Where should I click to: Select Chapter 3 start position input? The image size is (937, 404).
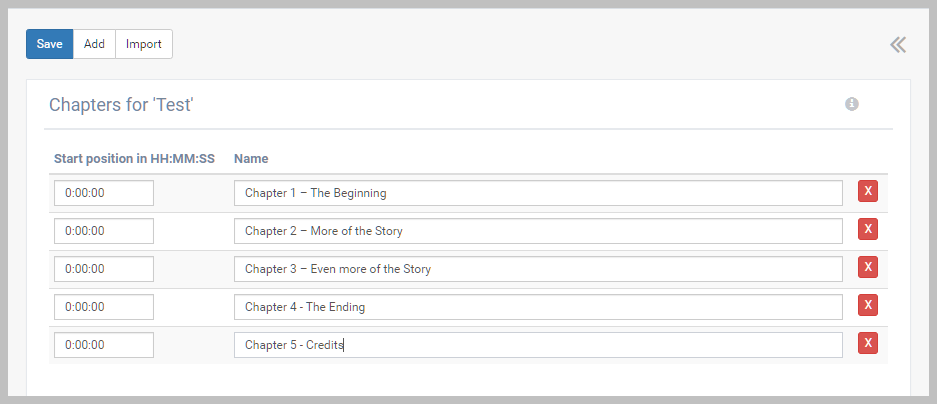pyautogui.click(x=104, y=269)
